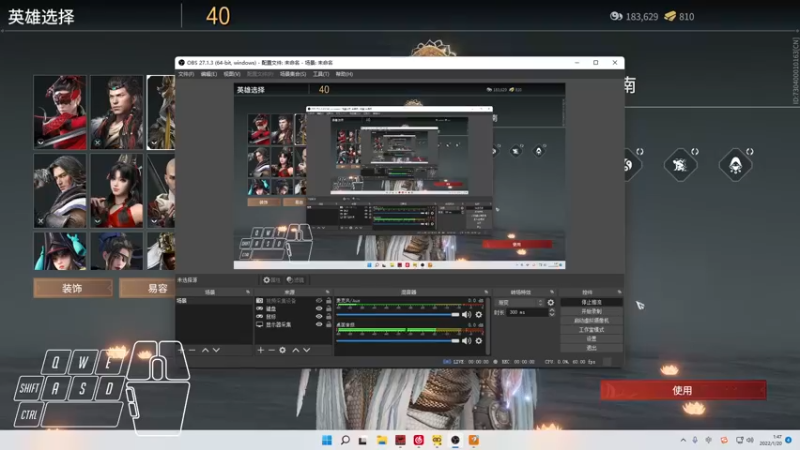Open the transition type dropdown
The width and height of the screenshot is (800, 450).
520,303
